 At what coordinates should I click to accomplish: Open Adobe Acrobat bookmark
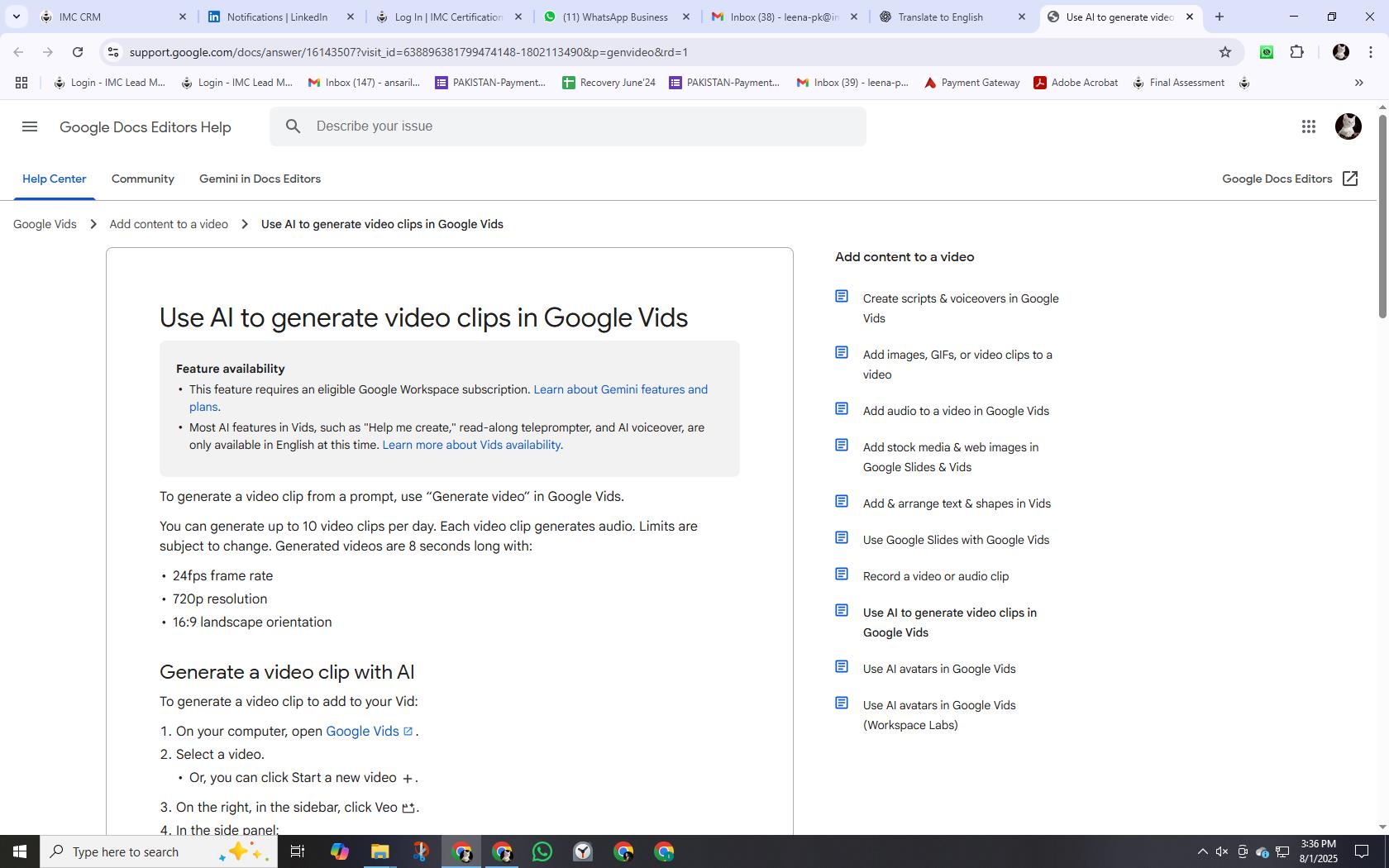click(x=1076, y=83)
